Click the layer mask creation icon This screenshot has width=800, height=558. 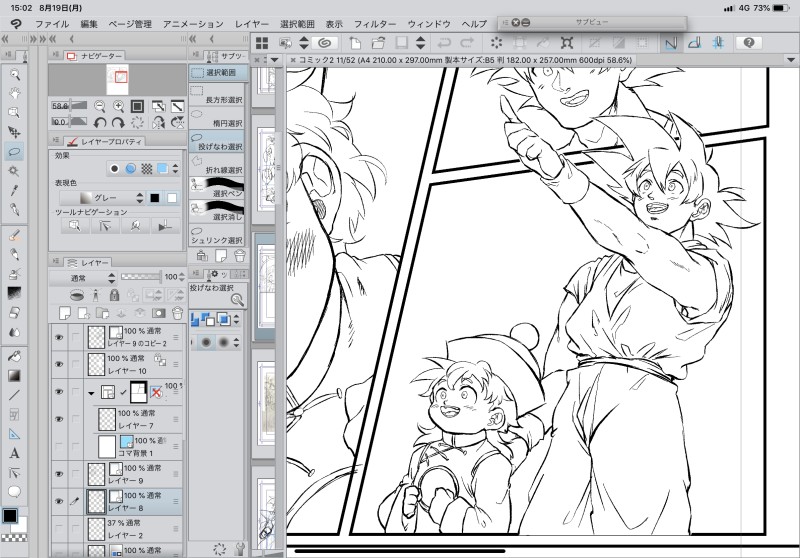click(159, 313)
